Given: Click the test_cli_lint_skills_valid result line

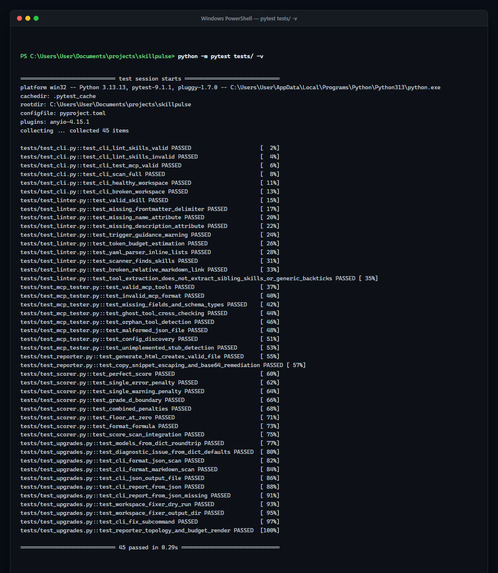Looking at the screenshot, I should [150, 148].
